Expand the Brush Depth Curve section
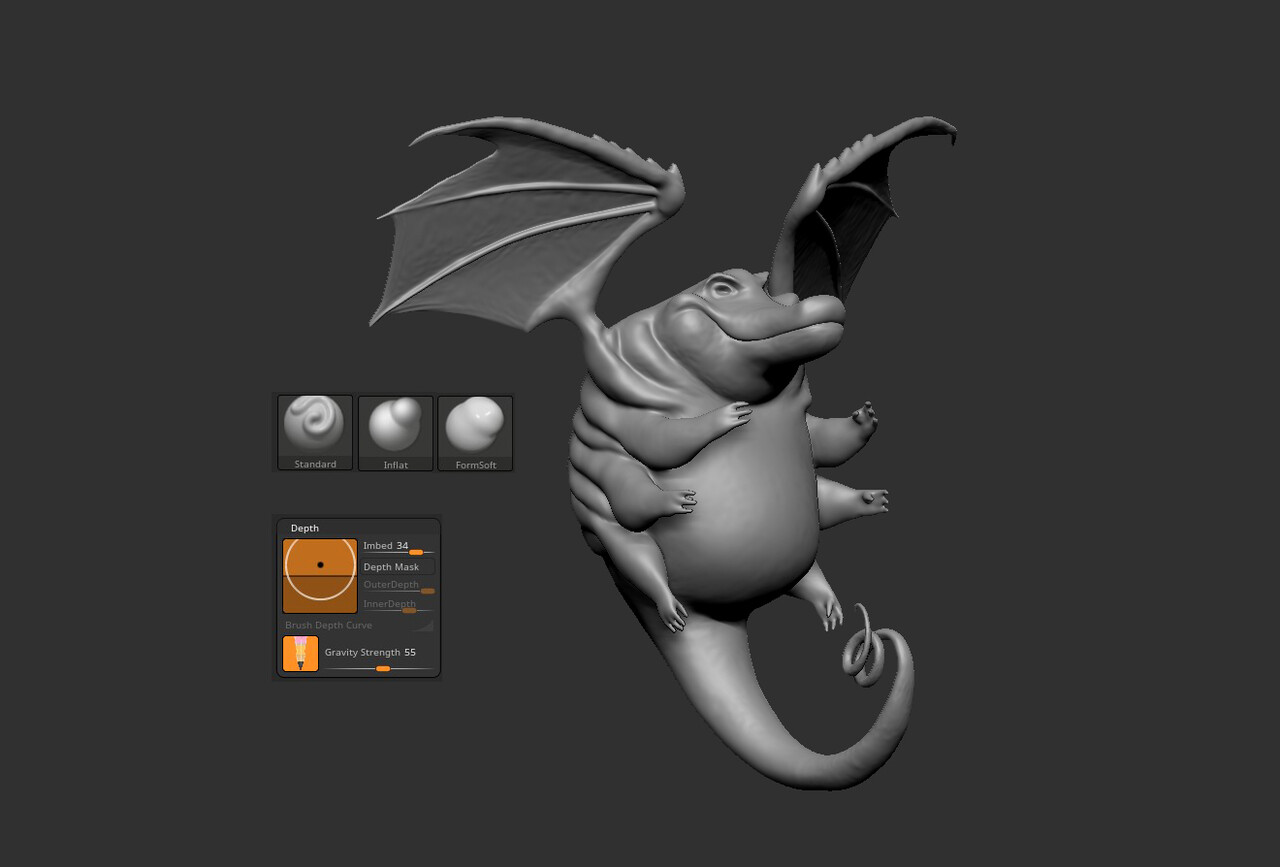1280x867 pixels. point(358,625)
